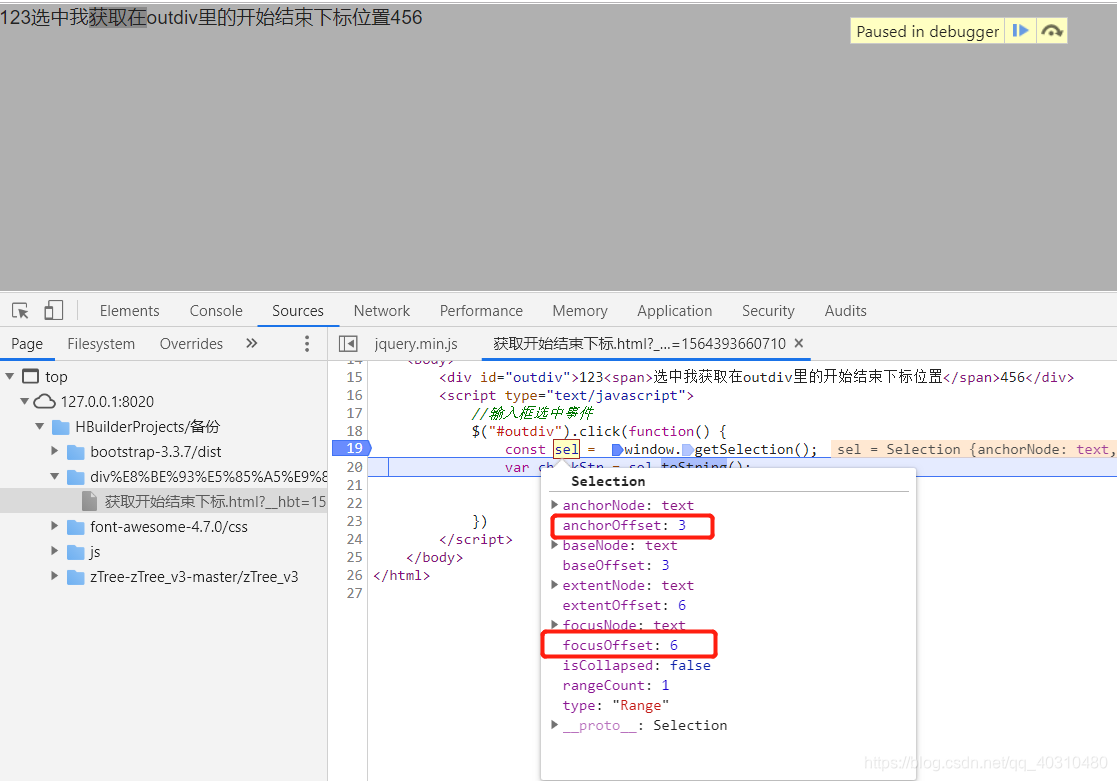Viewport: 1117px width, 781px height.
Task: Set breakpoint on line 20 gutter
Action: pyautogui.click(x=354, y=467)
